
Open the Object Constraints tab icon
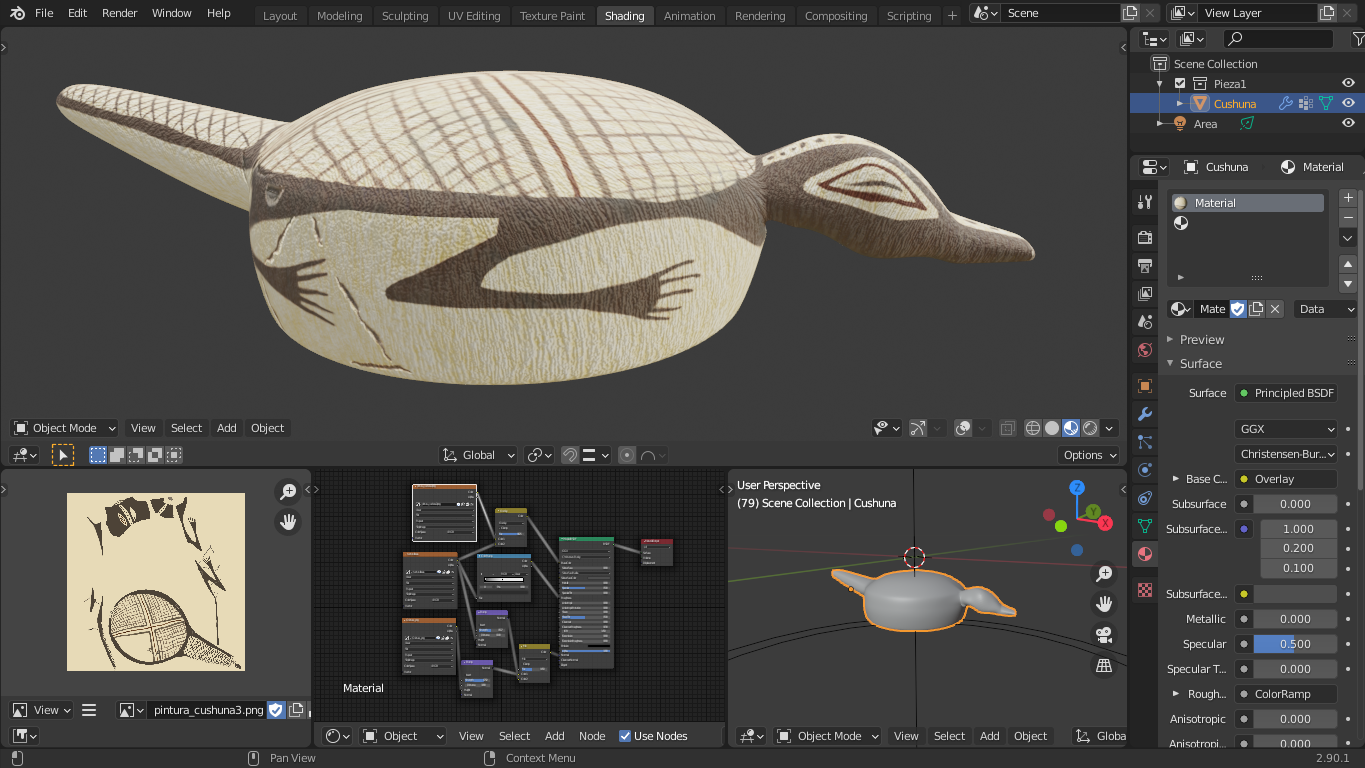click(1145, 498)
